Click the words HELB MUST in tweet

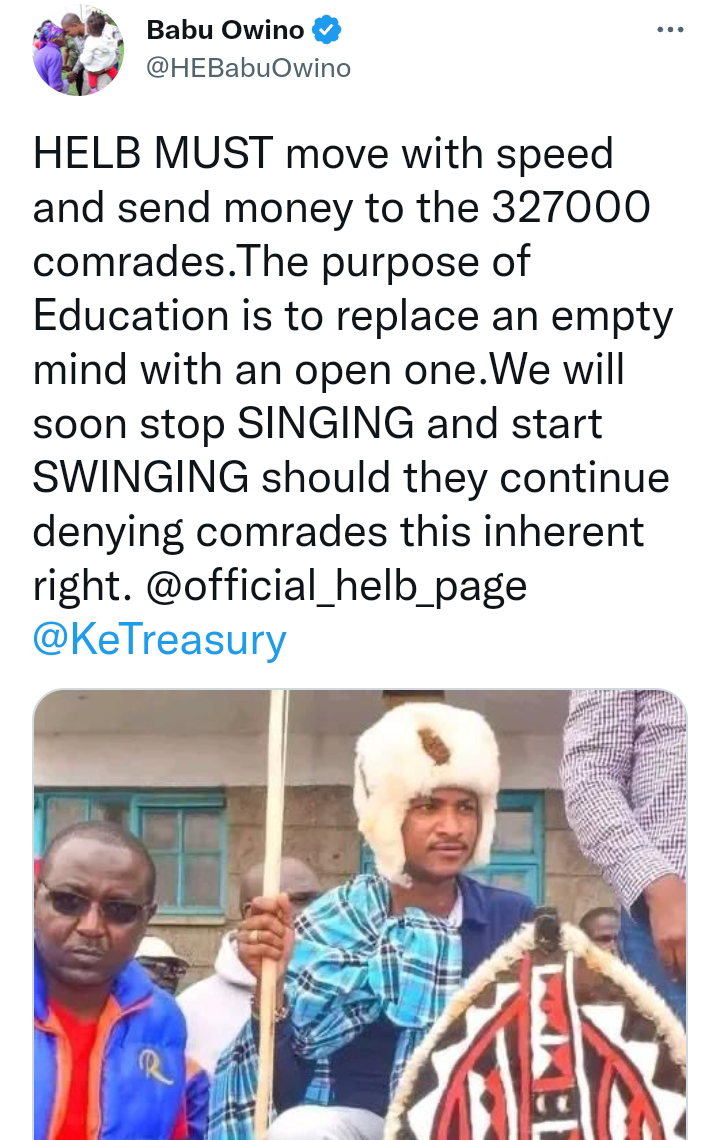(153, 155)
